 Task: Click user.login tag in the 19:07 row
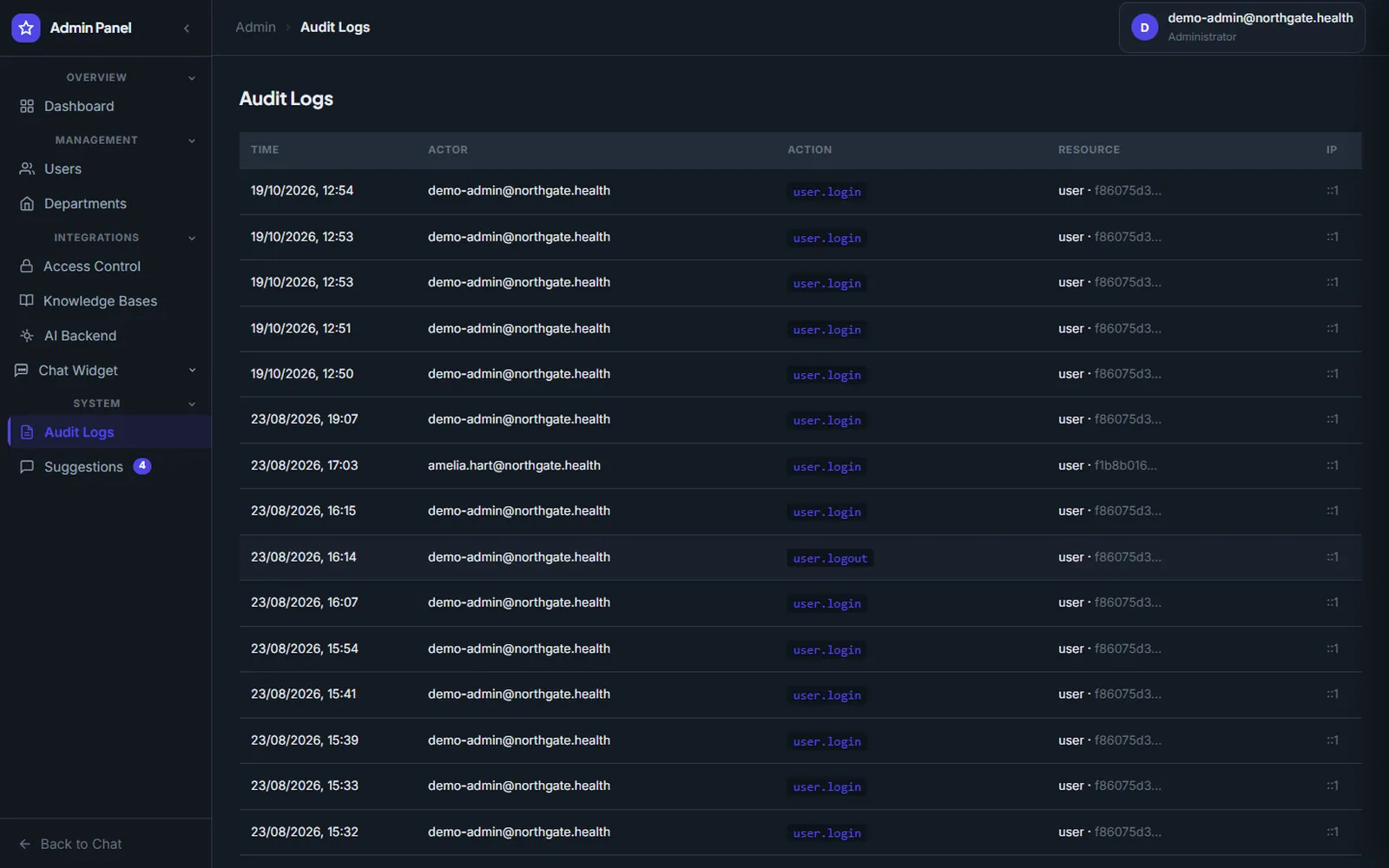tap(826, 420)
